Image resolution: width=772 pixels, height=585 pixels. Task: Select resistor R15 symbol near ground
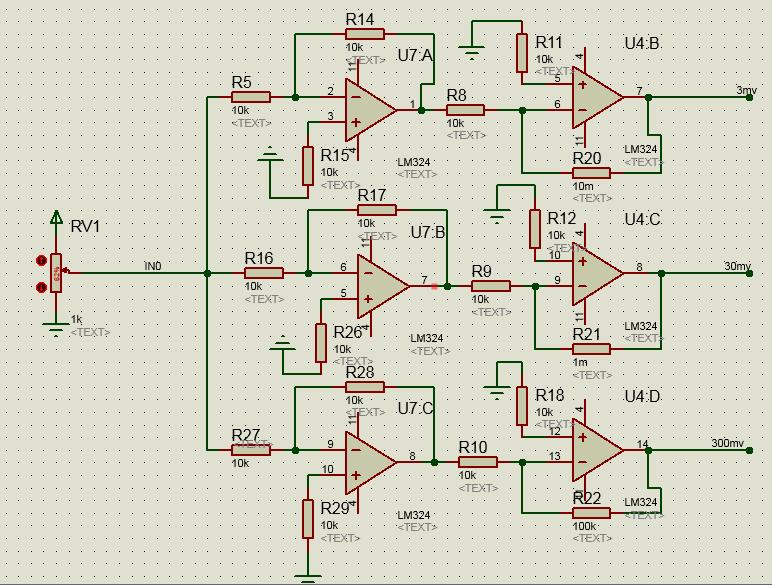[308, 166]
